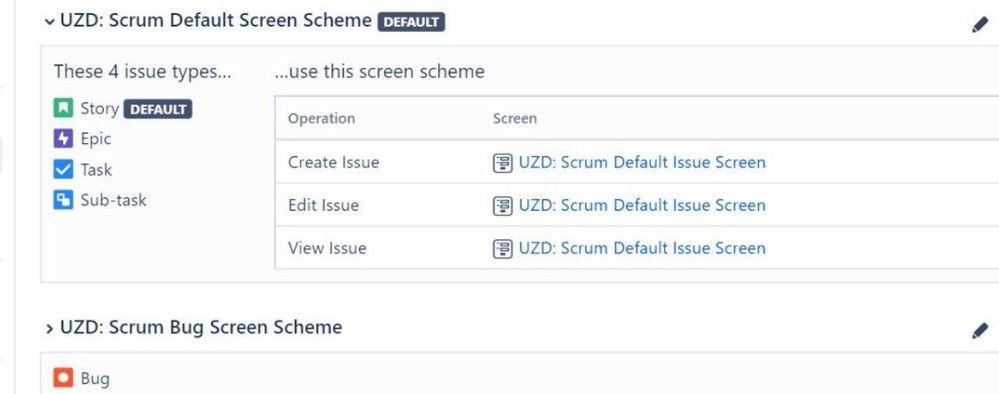Click the screen icon in Edit Issue row
Viewport: 999px width, 394px height.
[x=503, y=205]
